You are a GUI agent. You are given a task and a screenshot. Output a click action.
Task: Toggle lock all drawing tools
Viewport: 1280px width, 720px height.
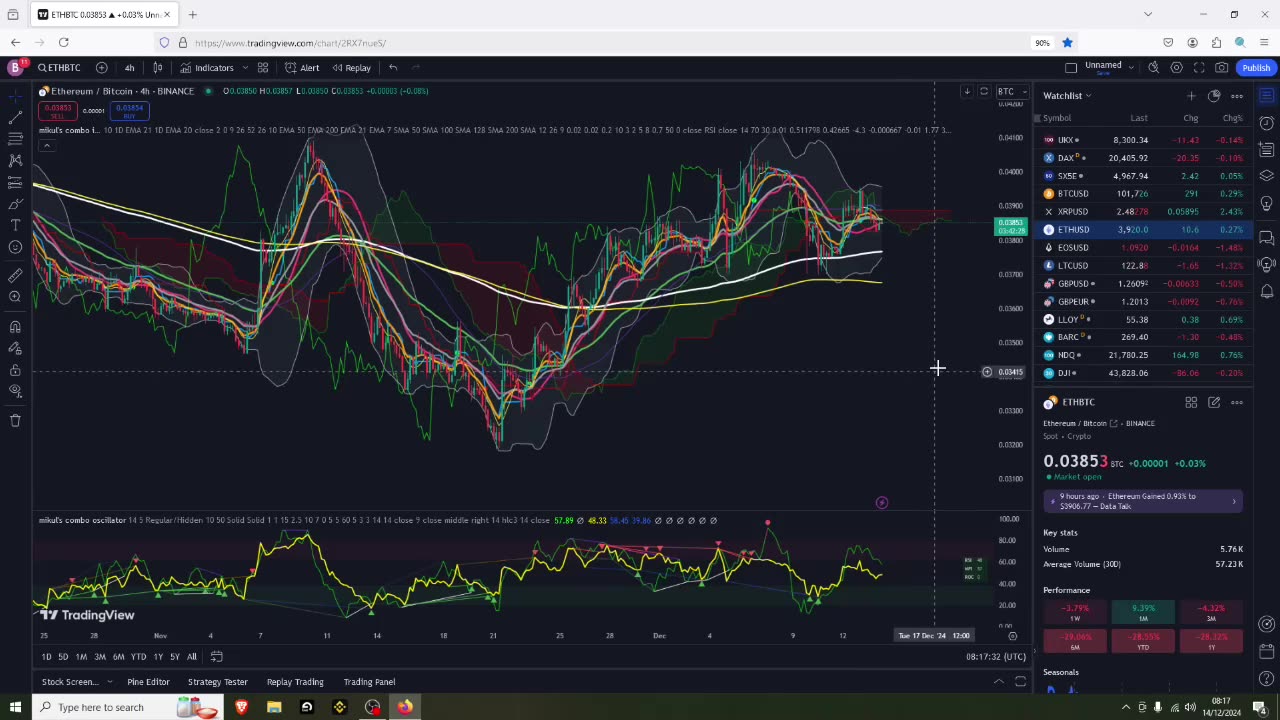click(15, 370)
